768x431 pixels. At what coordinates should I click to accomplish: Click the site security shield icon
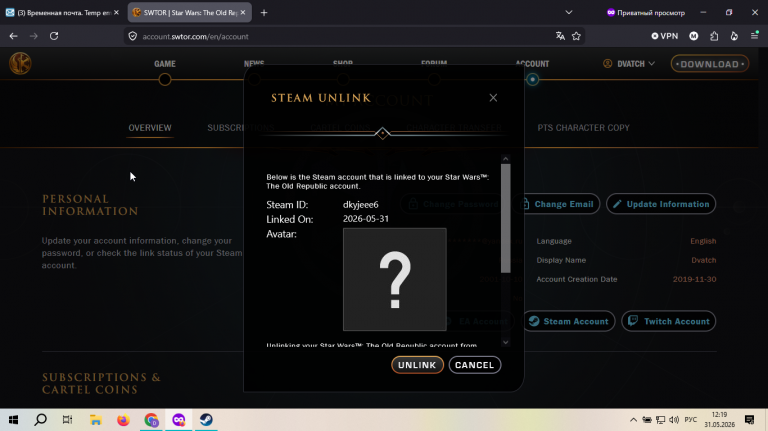click(x=133, y=36)
